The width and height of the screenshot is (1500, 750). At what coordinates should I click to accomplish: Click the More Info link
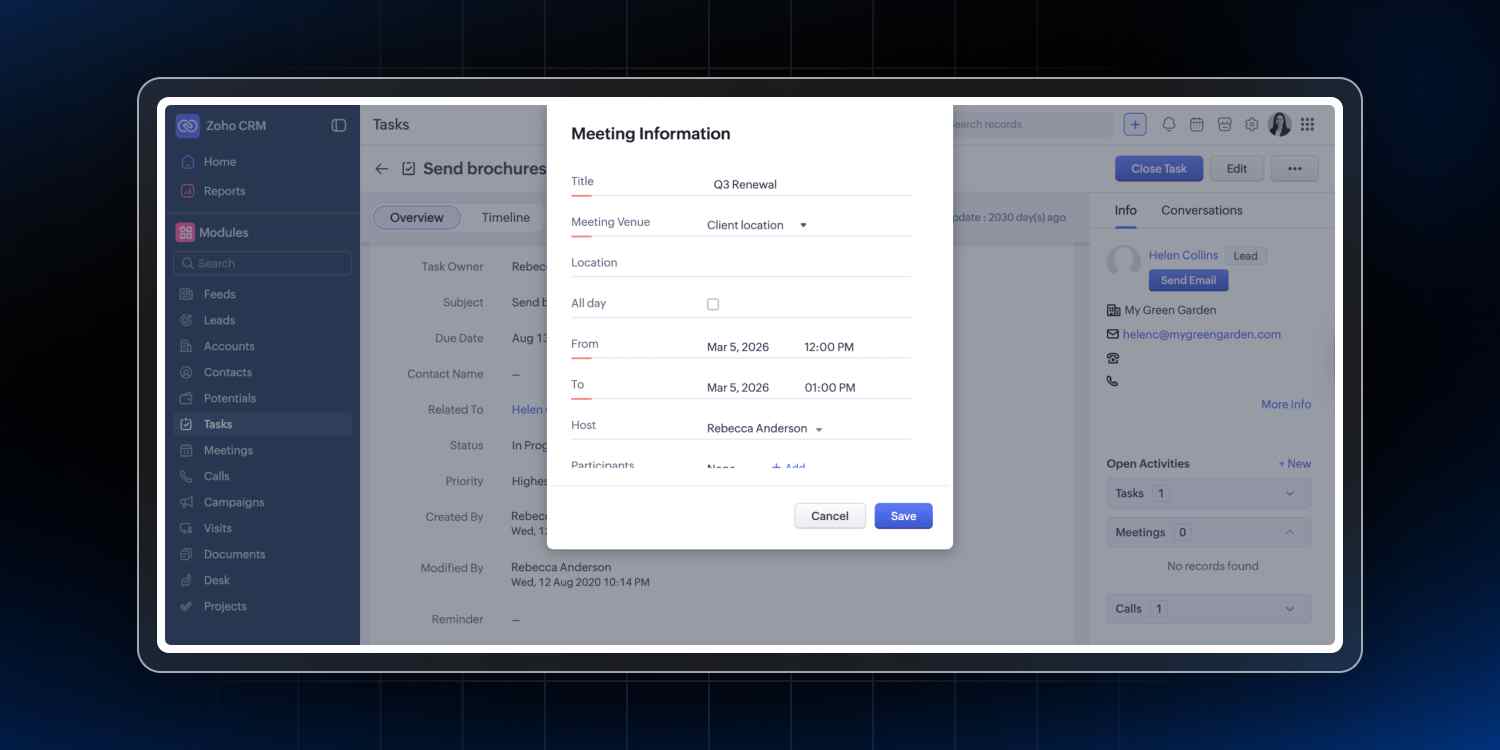point(1285,404)
